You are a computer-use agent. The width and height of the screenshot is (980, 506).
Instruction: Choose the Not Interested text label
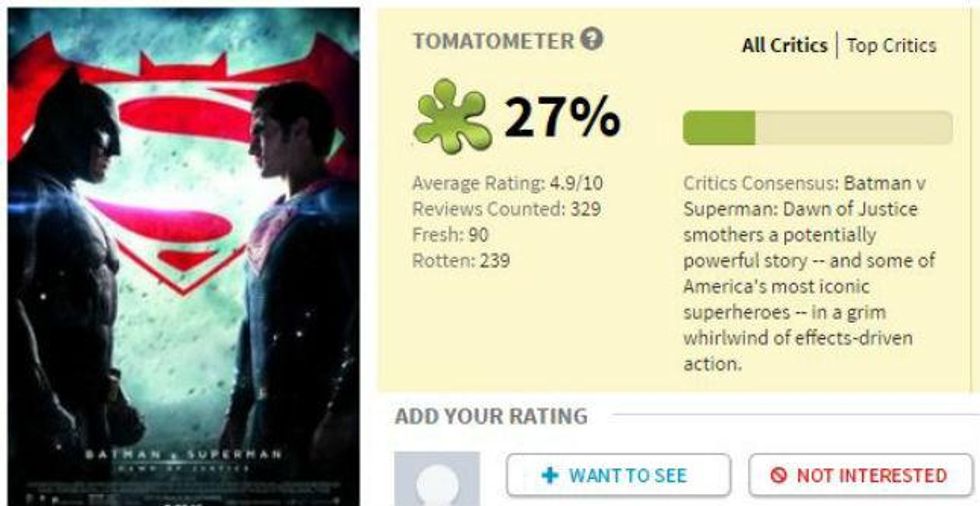(x=871, y=475)
